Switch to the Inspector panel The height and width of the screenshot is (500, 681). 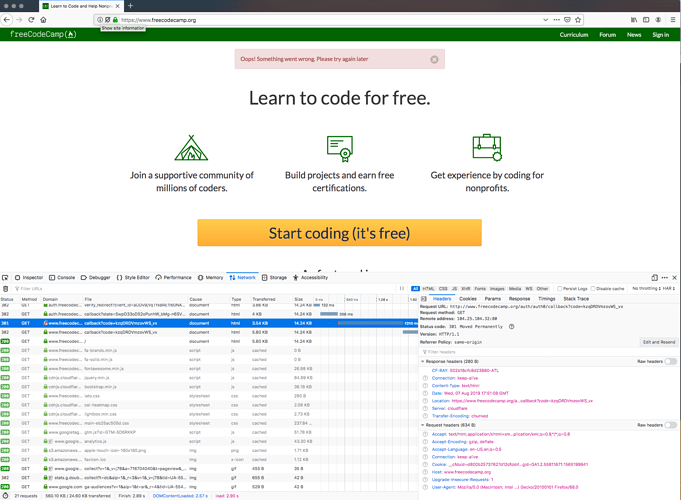[x=29, y=278]
